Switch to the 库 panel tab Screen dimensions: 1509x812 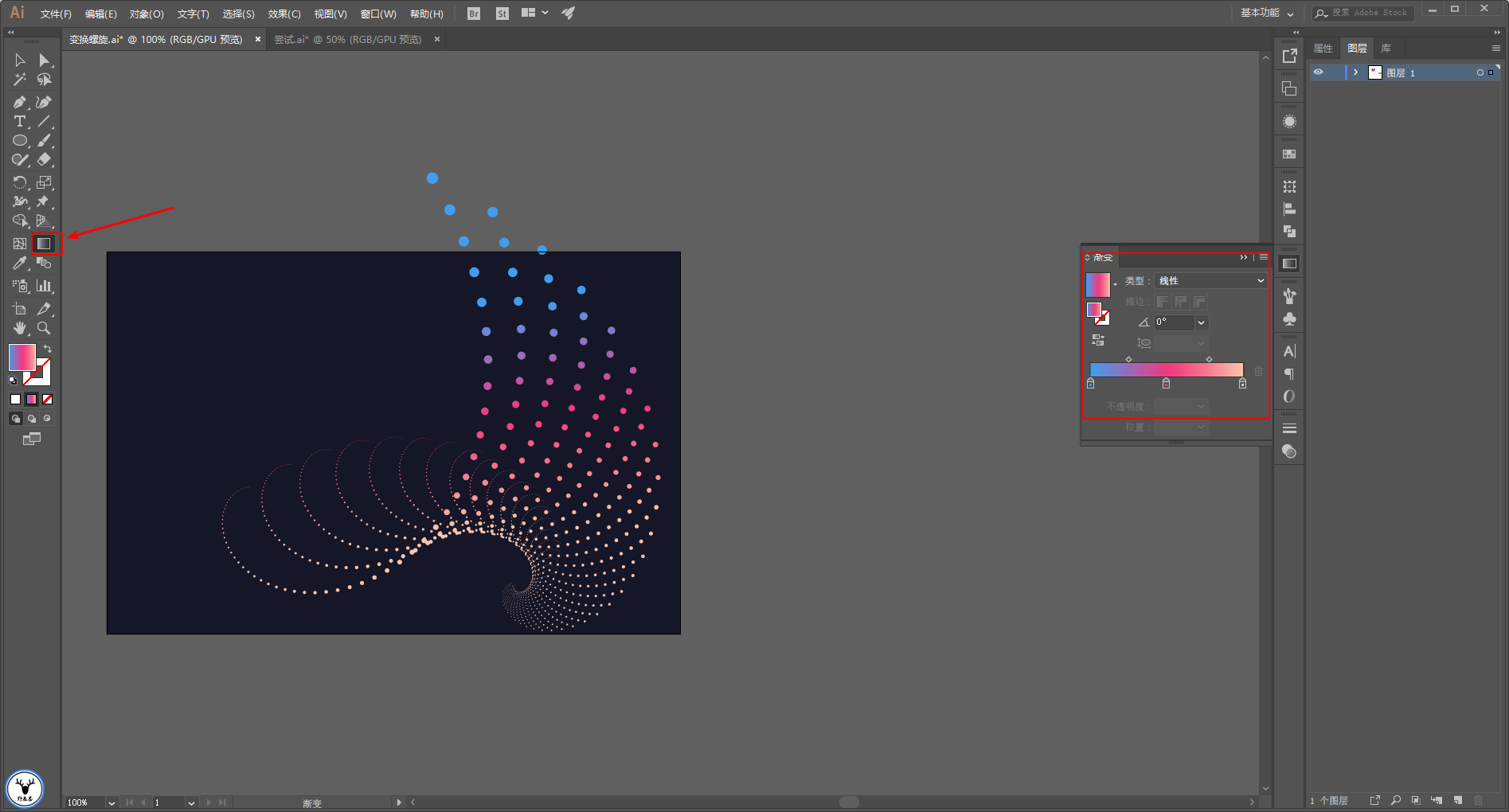click(1386, 49)
